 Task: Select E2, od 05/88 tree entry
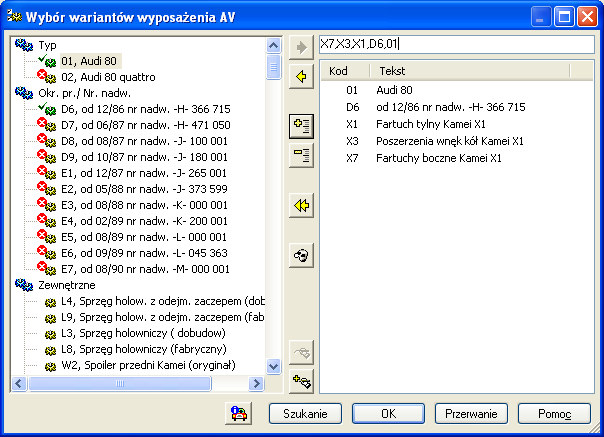pos(144,189)
